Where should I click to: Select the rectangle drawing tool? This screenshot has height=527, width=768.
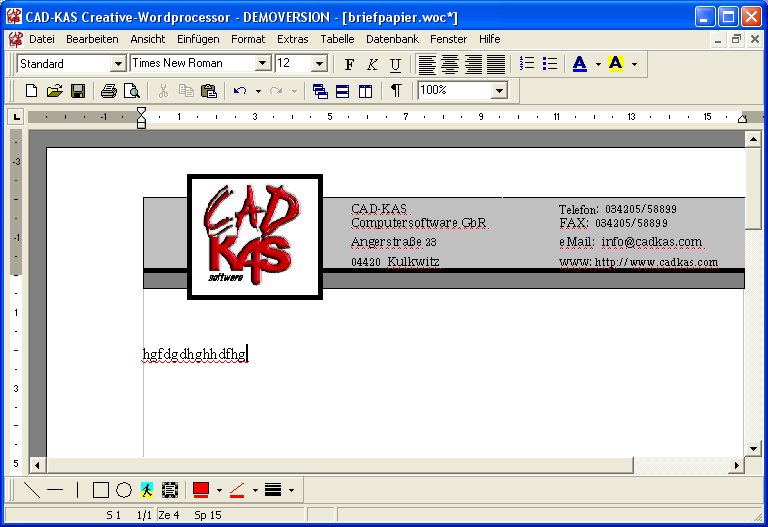(x=100, y=490)
